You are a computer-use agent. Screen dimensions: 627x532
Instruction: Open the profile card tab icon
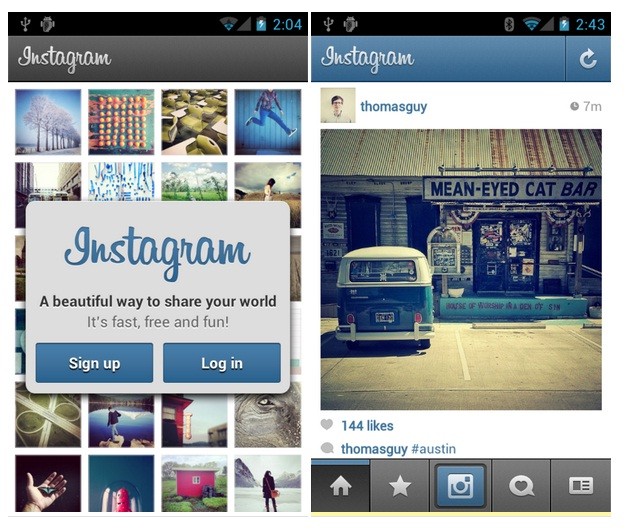581,486
